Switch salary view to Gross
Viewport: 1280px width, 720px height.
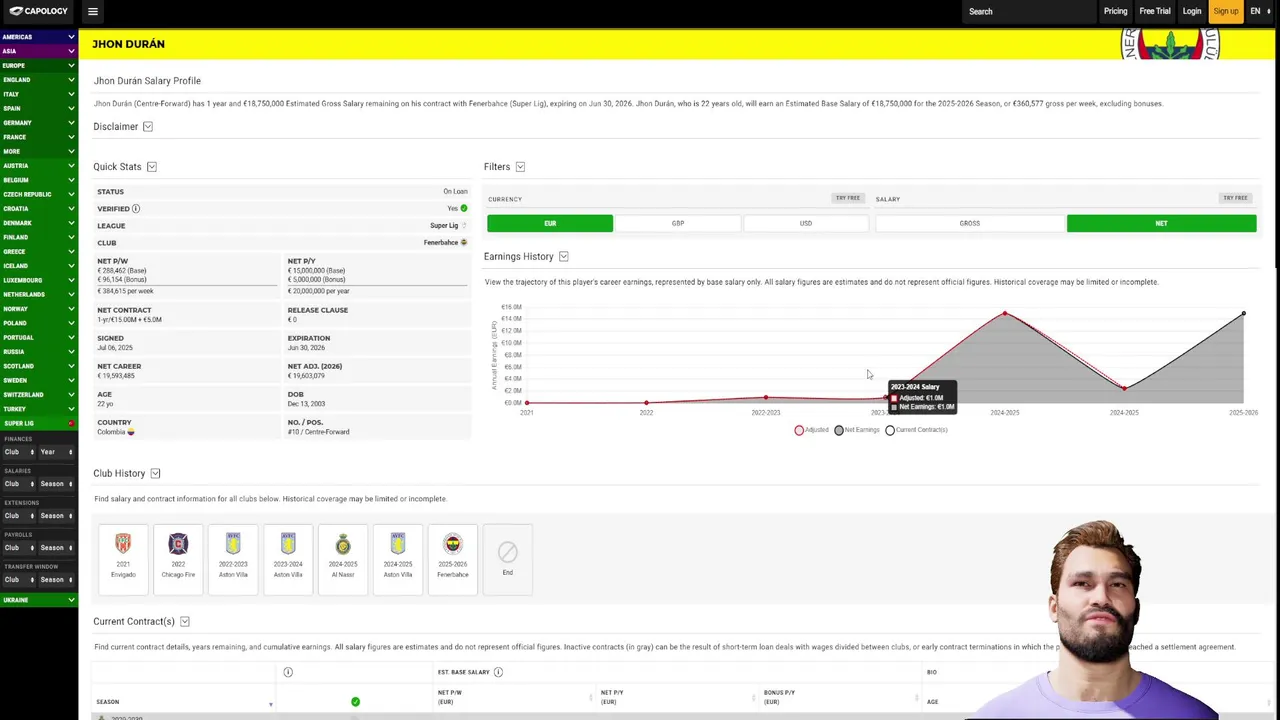(970, 223)
